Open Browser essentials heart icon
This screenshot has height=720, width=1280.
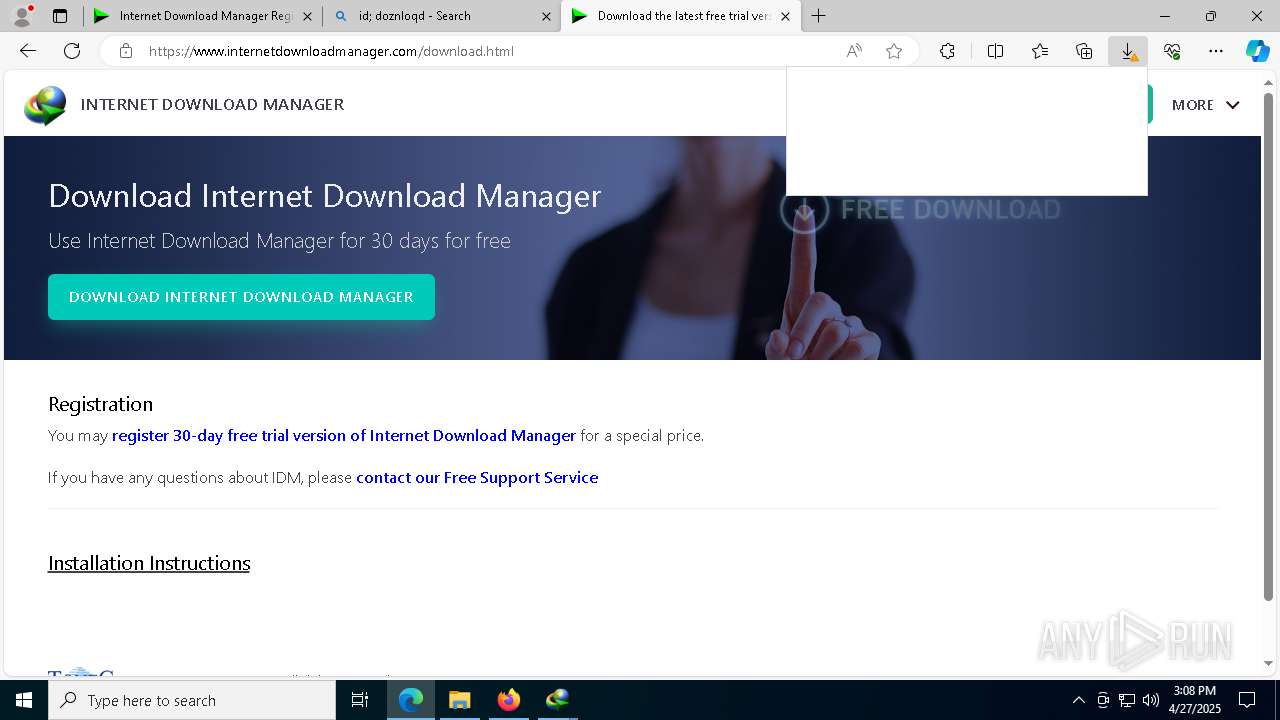1172,51
